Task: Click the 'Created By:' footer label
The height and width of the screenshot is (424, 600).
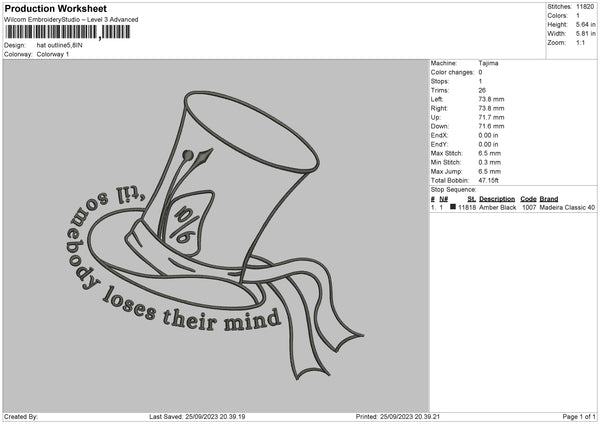Action: click(21, 417)
